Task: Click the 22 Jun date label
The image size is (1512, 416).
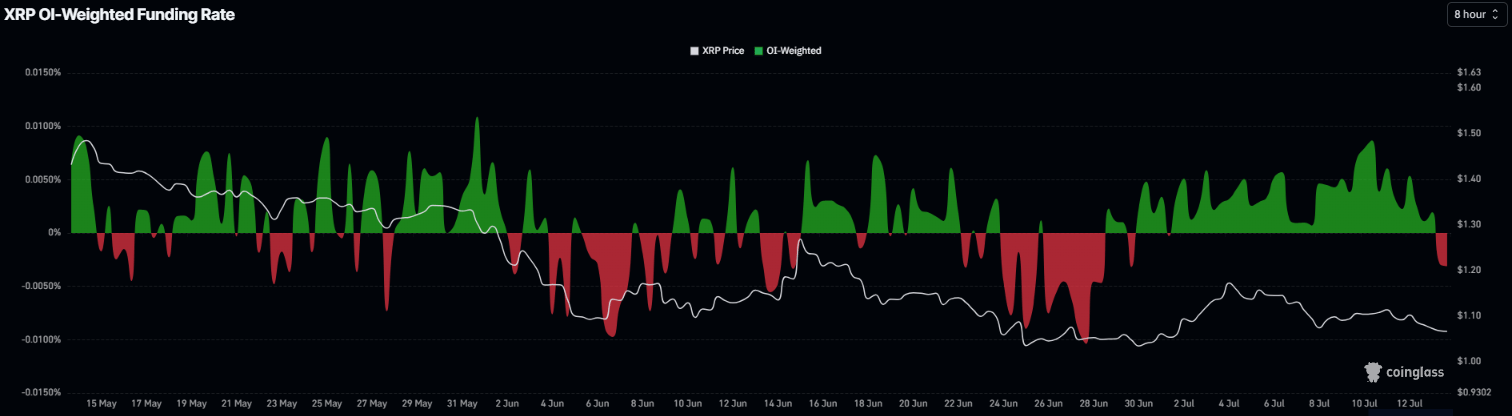Action: [956, 404]
